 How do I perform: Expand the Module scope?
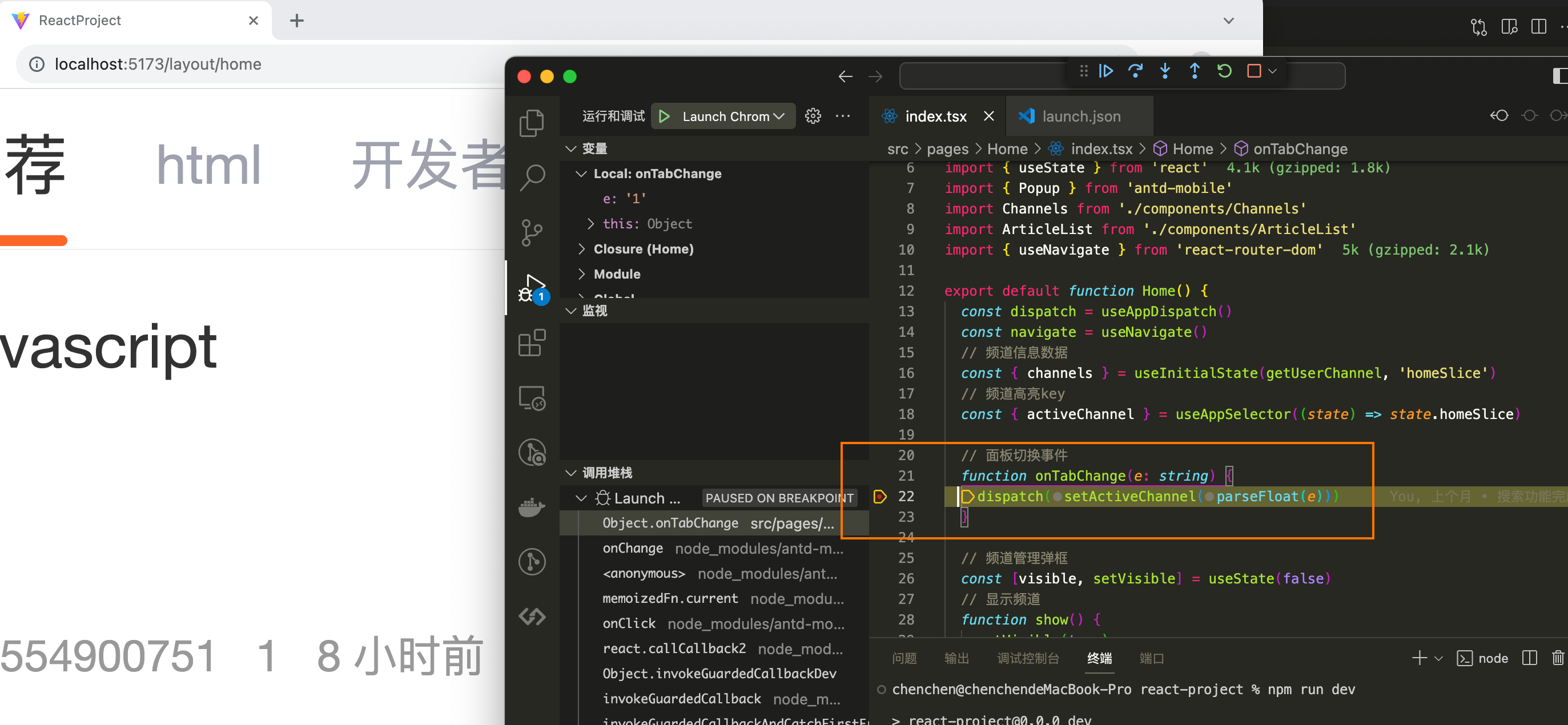pyautogui.click(x=581, y=274)
